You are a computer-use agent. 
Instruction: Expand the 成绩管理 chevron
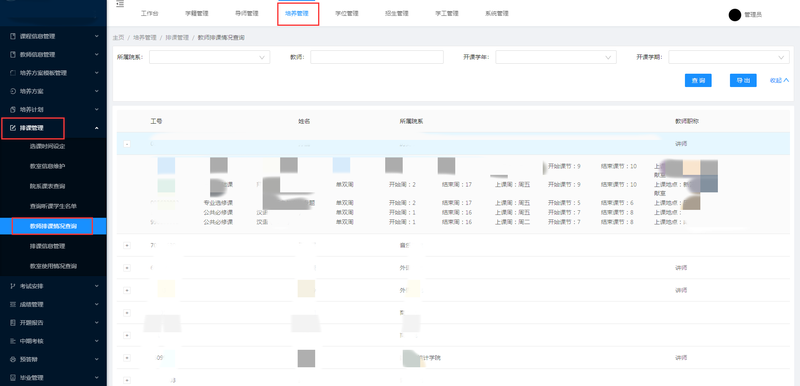(x=96, y=304)
